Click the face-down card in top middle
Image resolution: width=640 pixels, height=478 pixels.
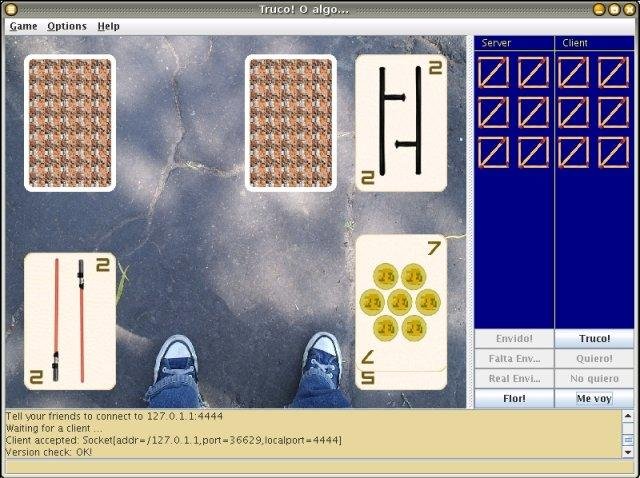pyautogui.click(x=291, y=123)
